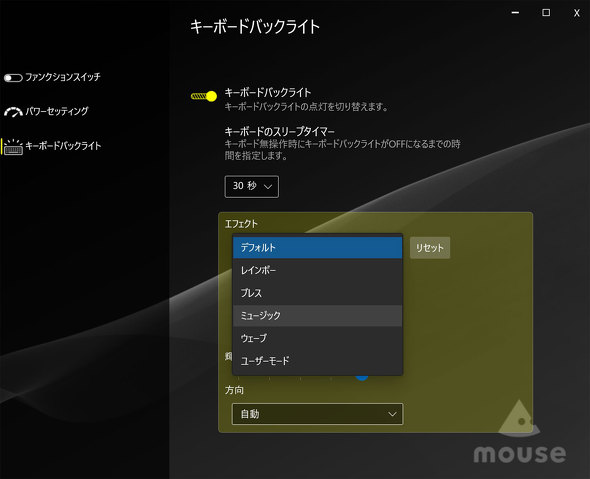This screenshot has width=590, height=479.
Task: Open ファンクションスイッチ sidebar page
Action: 63,77
